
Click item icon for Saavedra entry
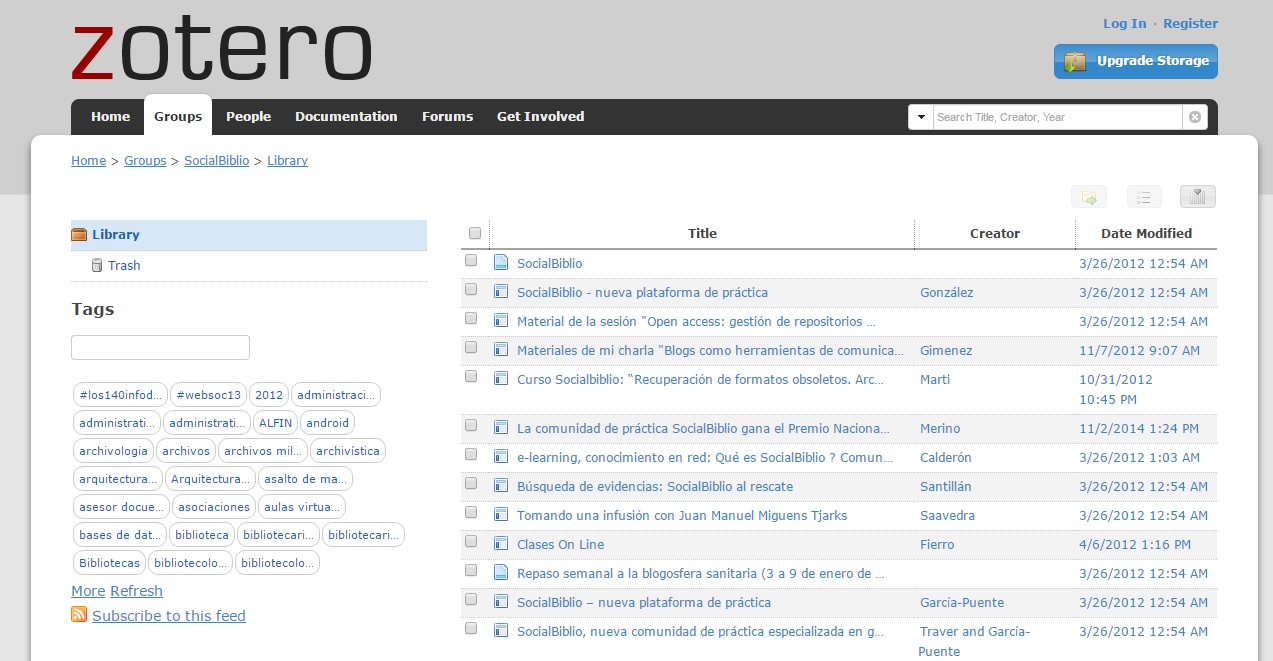(x=501, y=515)
